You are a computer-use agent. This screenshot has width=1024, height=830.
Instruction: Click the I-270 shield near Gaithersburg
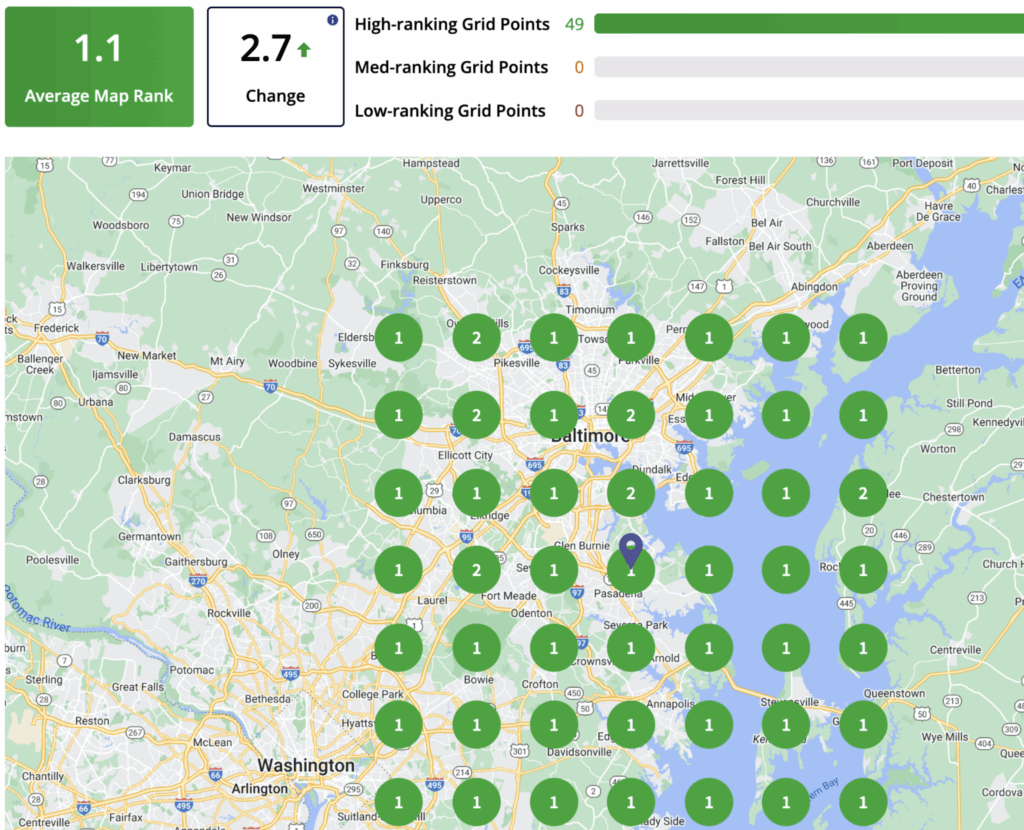(197, 579)
